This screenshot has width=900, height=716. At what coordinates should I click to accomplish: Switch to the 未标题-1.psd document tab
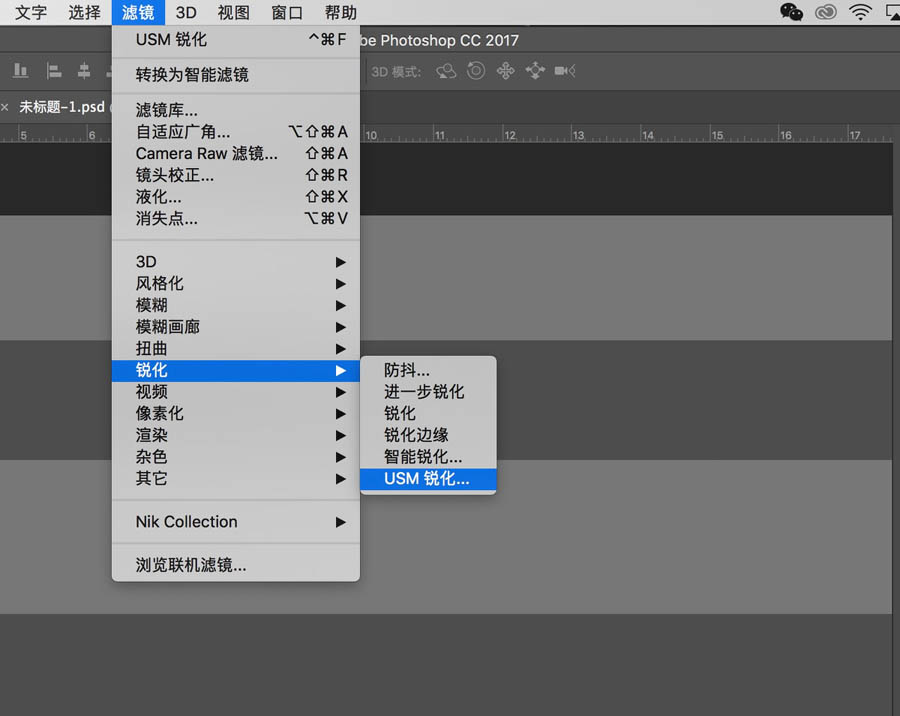pos(60,106)
